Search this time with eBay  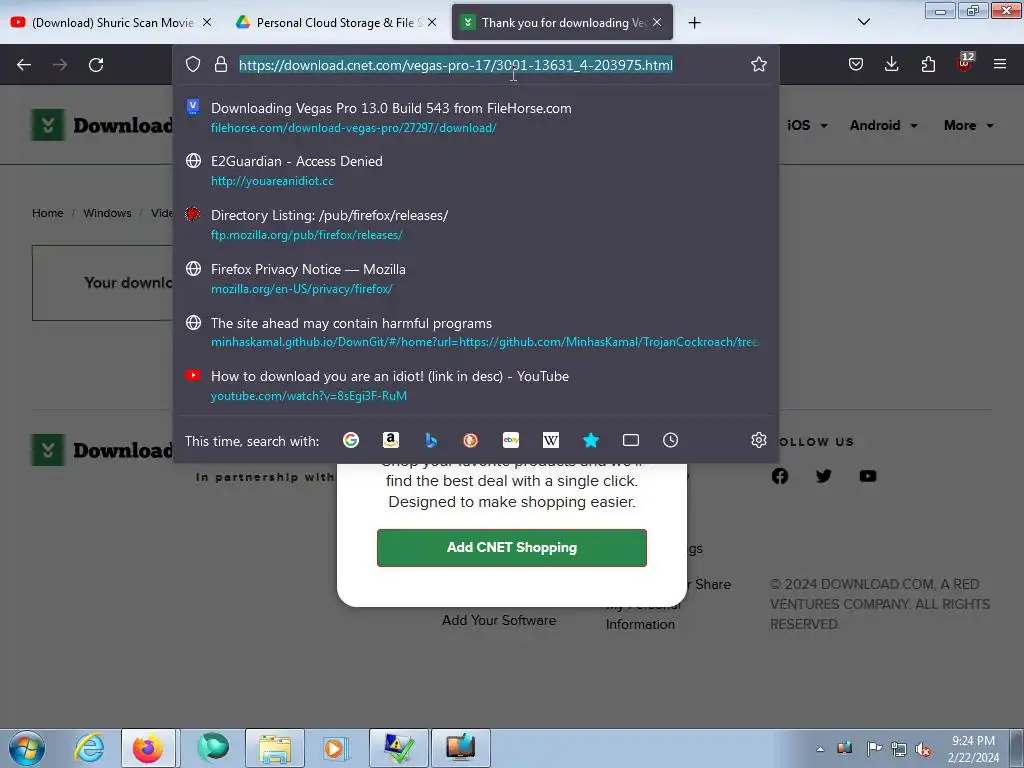coord(511,440)
